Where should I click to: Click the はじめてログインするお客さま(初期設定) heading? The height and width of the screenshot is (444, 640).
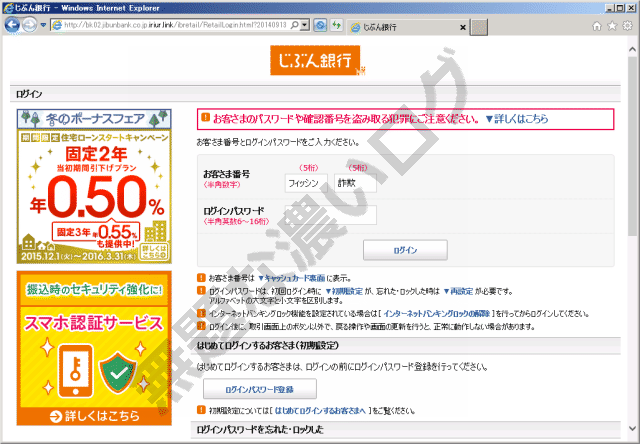268,346
